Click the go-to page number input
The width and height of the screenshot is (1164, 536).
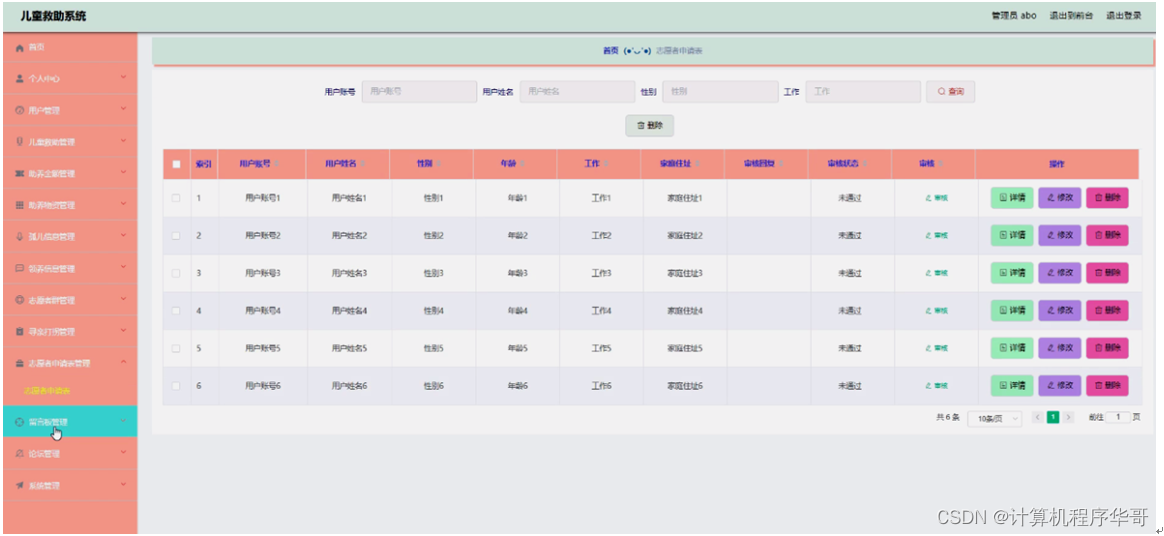click(1118, 417)
